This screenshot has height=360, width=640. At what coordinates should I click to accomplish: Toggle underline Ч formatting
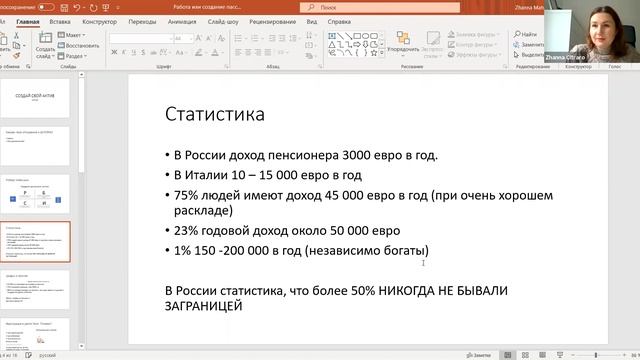134,52
